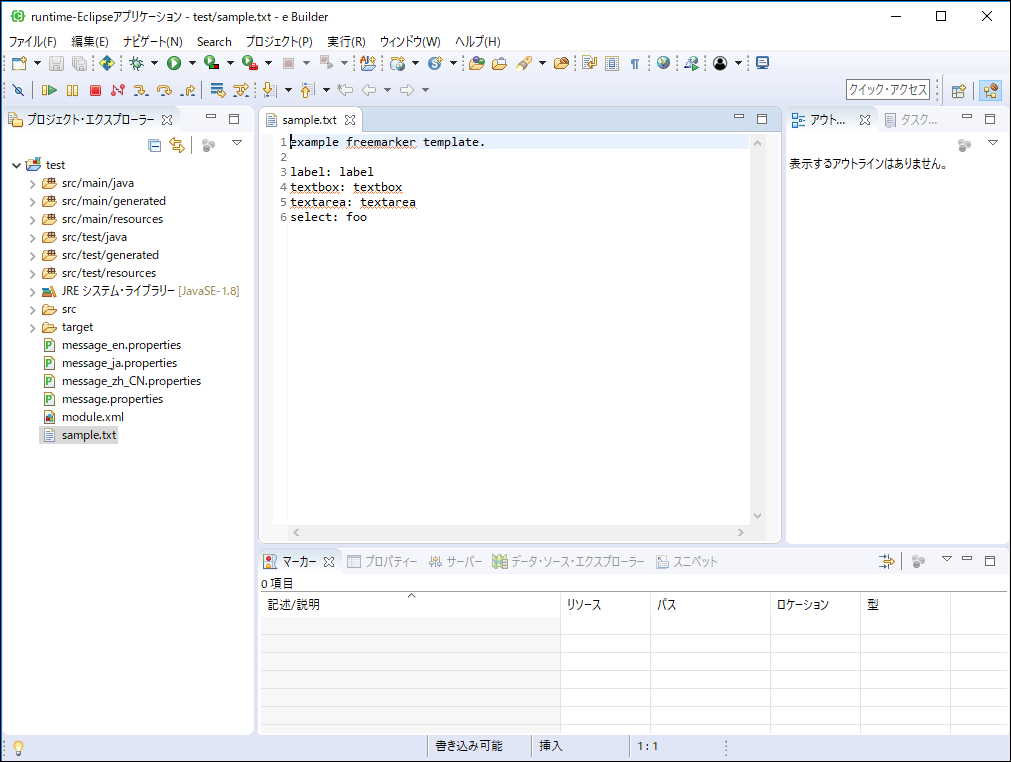Click the クイック・アクセス input field
The image size is (1011, 762).
click(x=888, y=90)
